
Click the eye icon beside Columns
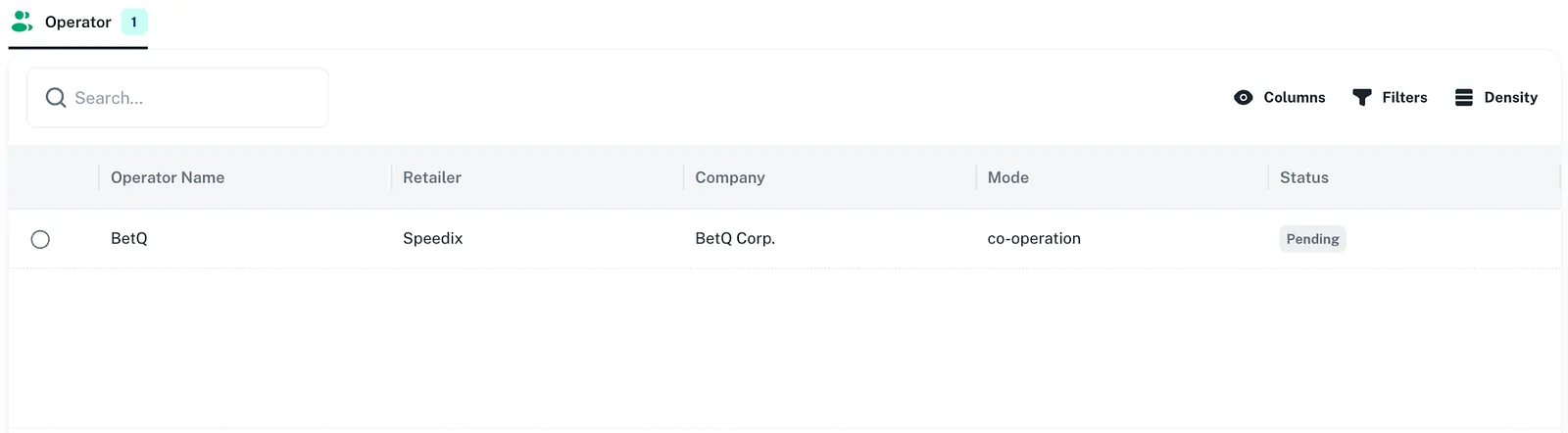1244,98
